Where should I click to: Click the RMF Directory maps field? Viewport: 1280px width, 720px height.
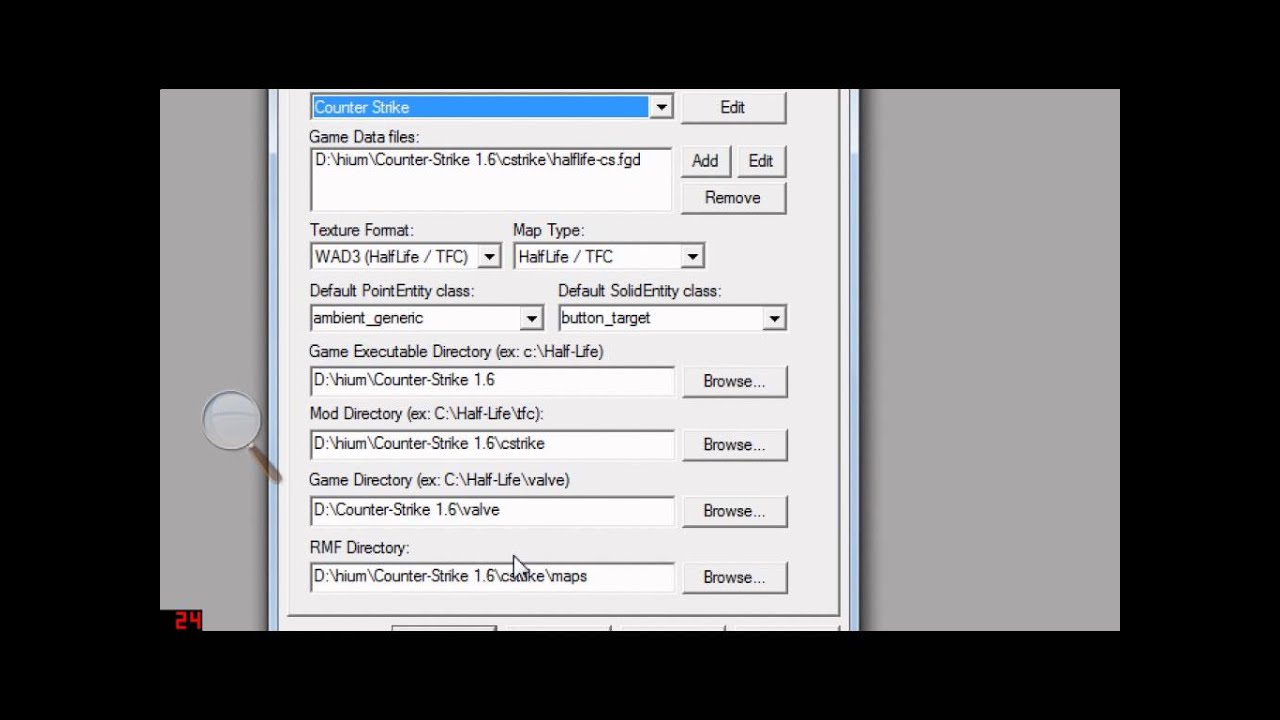pyautogui.click(x=492, y=577)
